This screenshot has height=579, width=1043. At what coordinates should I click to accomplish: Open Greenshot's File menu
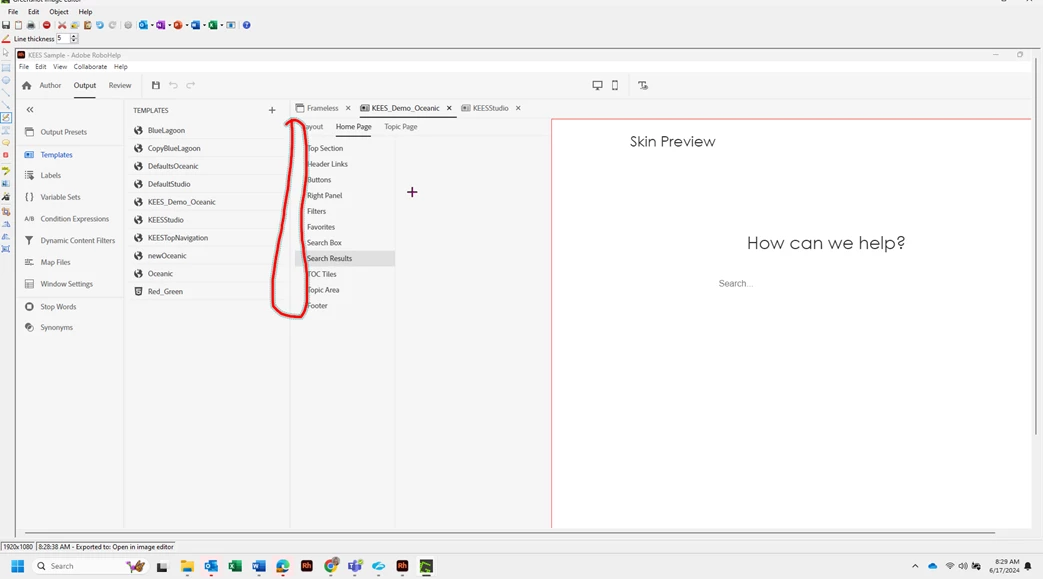tap(13, 12)
